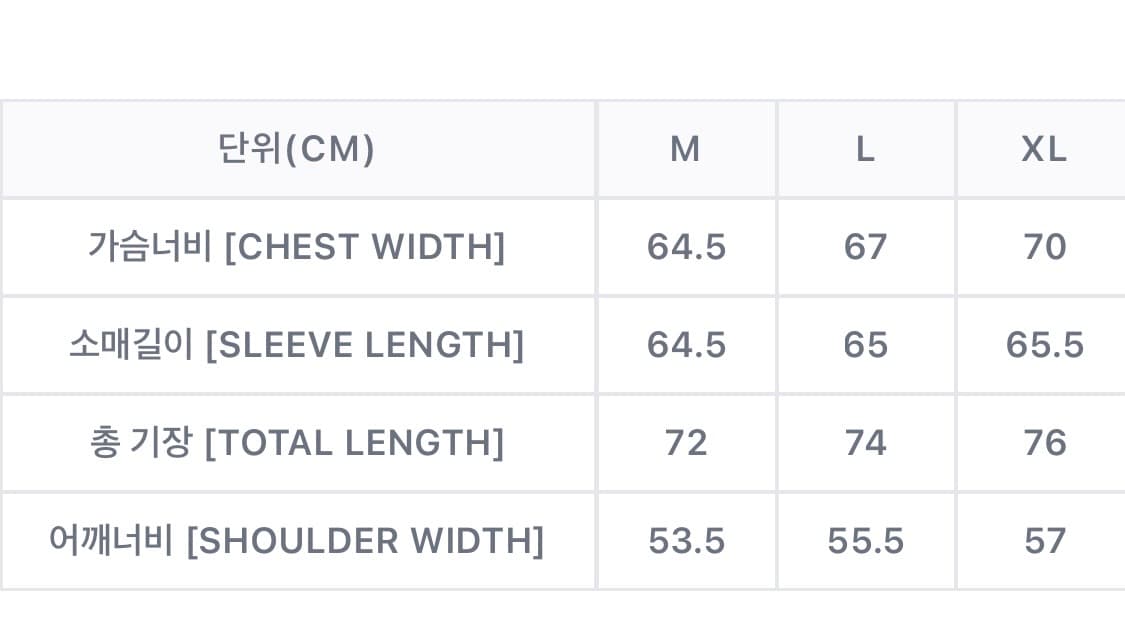The image size is (1125, 627).
Task: Click the 단위(CM) header cell
Action: pyautogui.click(x=296, y=149)
